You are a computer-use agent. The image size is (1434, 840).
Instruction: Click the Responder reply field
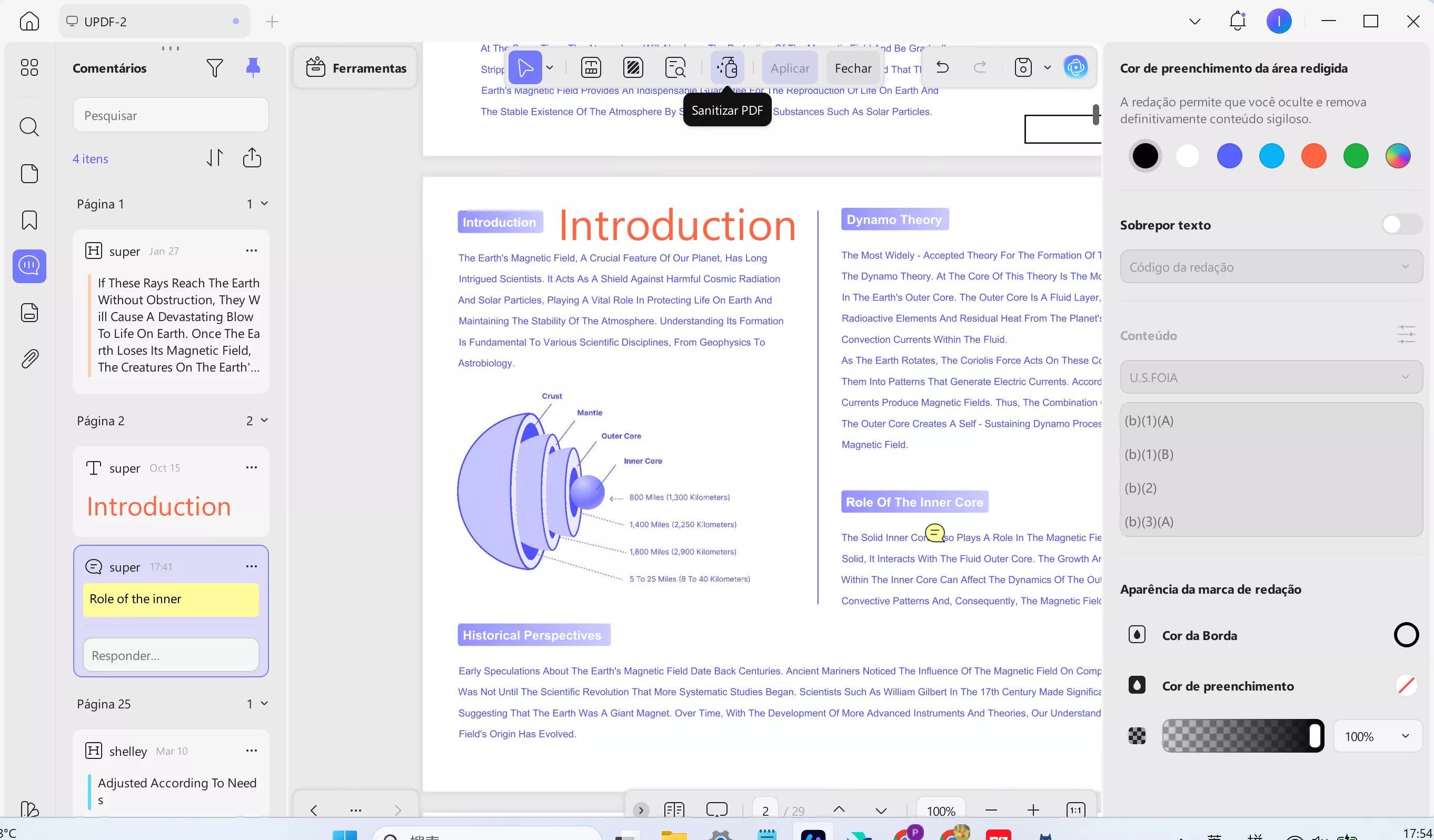click(x=171, y=655)
